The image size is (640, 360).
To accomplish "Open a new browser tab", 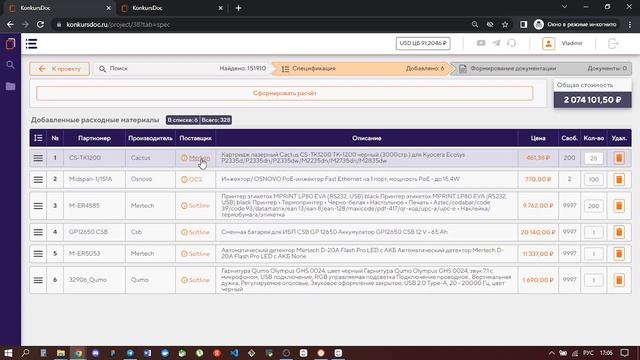I will click(238, 8).
